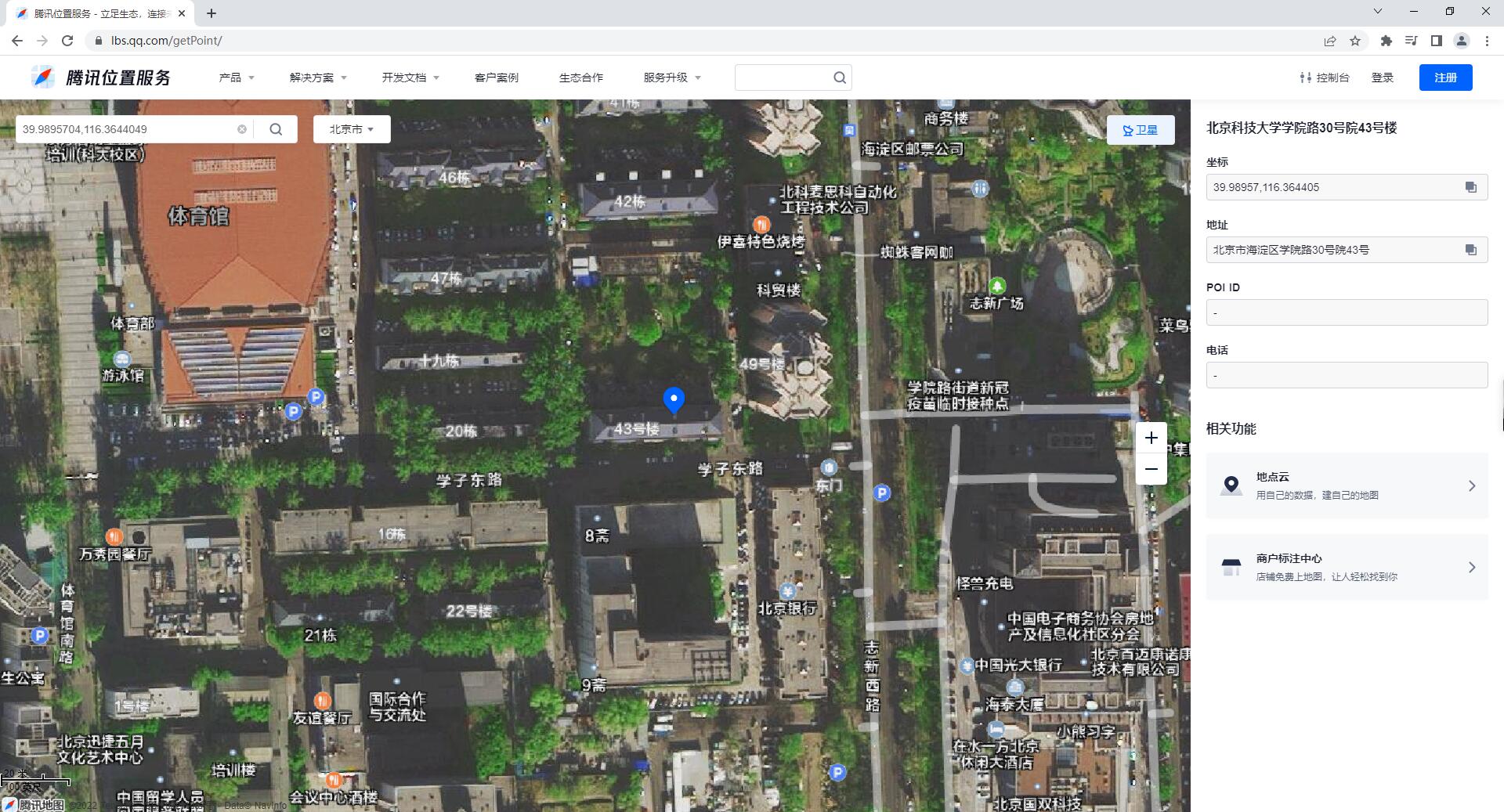Zoom in the map with the plus button
This screenshot has height=812, width=1504.
[1151, 438]
